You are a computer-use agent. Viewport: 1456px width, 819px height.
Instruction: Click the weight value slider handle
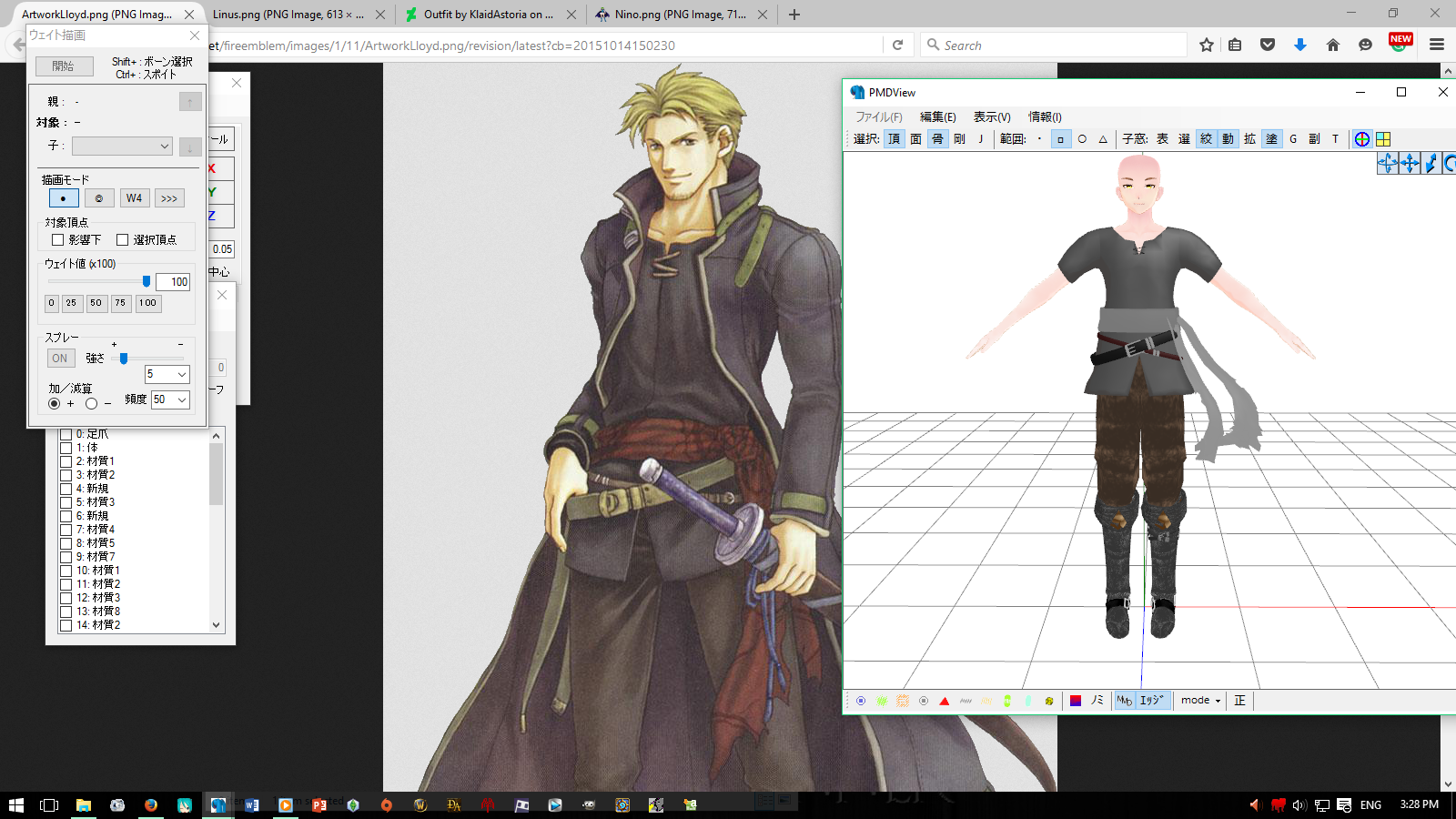click(x=147, y=282)
